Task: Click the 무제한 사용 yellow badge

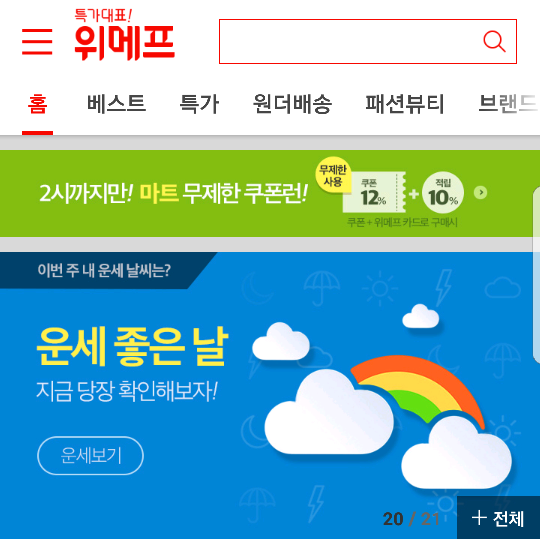Action: click(333, 175)
